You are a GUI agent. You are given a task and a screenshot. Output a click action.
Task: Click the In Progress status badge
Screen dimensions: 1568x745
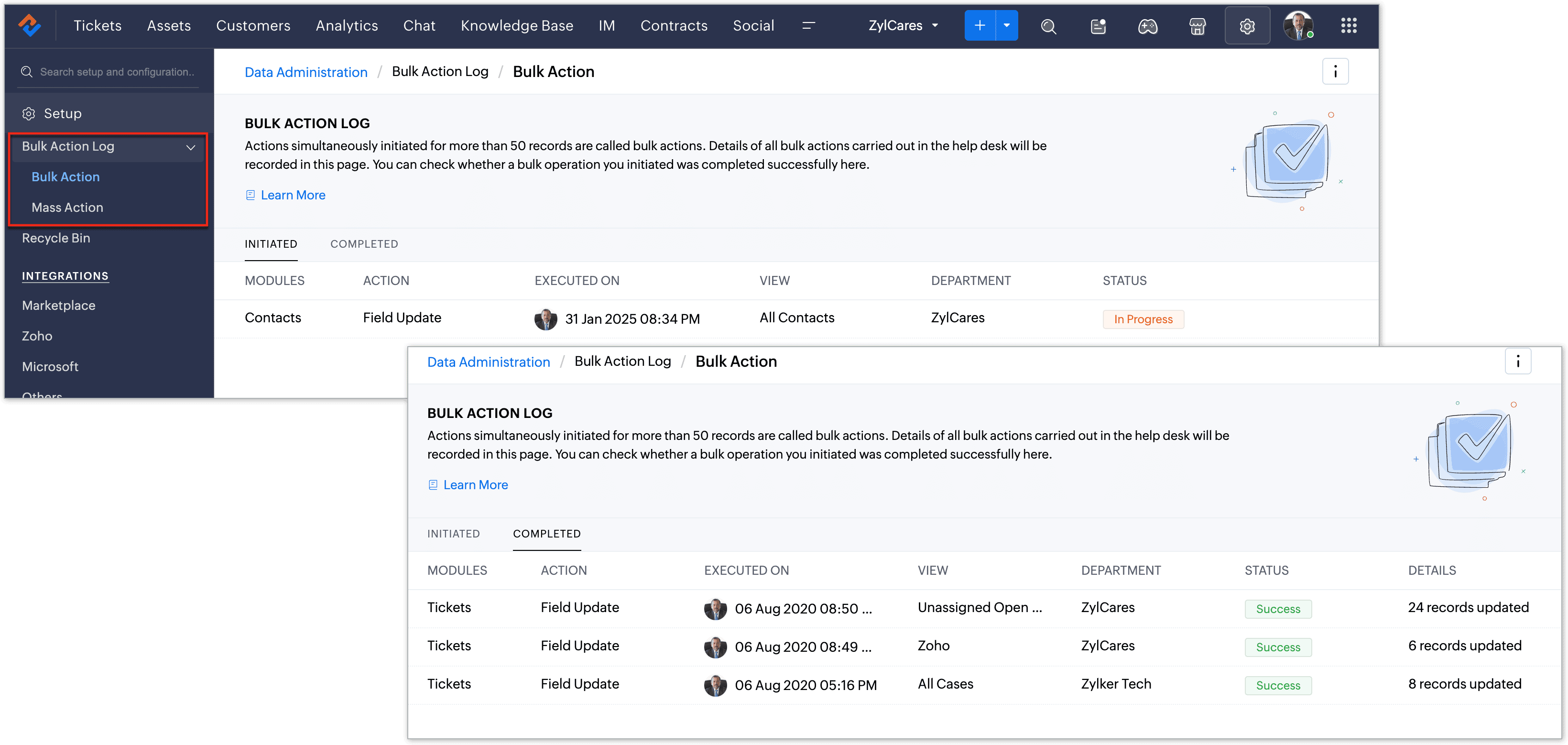click(x=1143, y=319)
